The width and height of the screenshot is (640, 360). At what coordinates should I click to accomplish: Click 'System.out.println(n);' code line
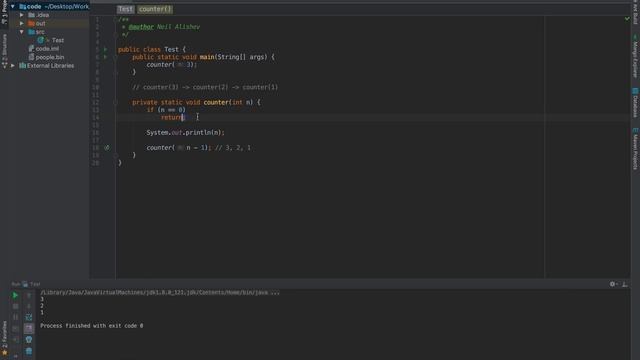coord(185,133)
